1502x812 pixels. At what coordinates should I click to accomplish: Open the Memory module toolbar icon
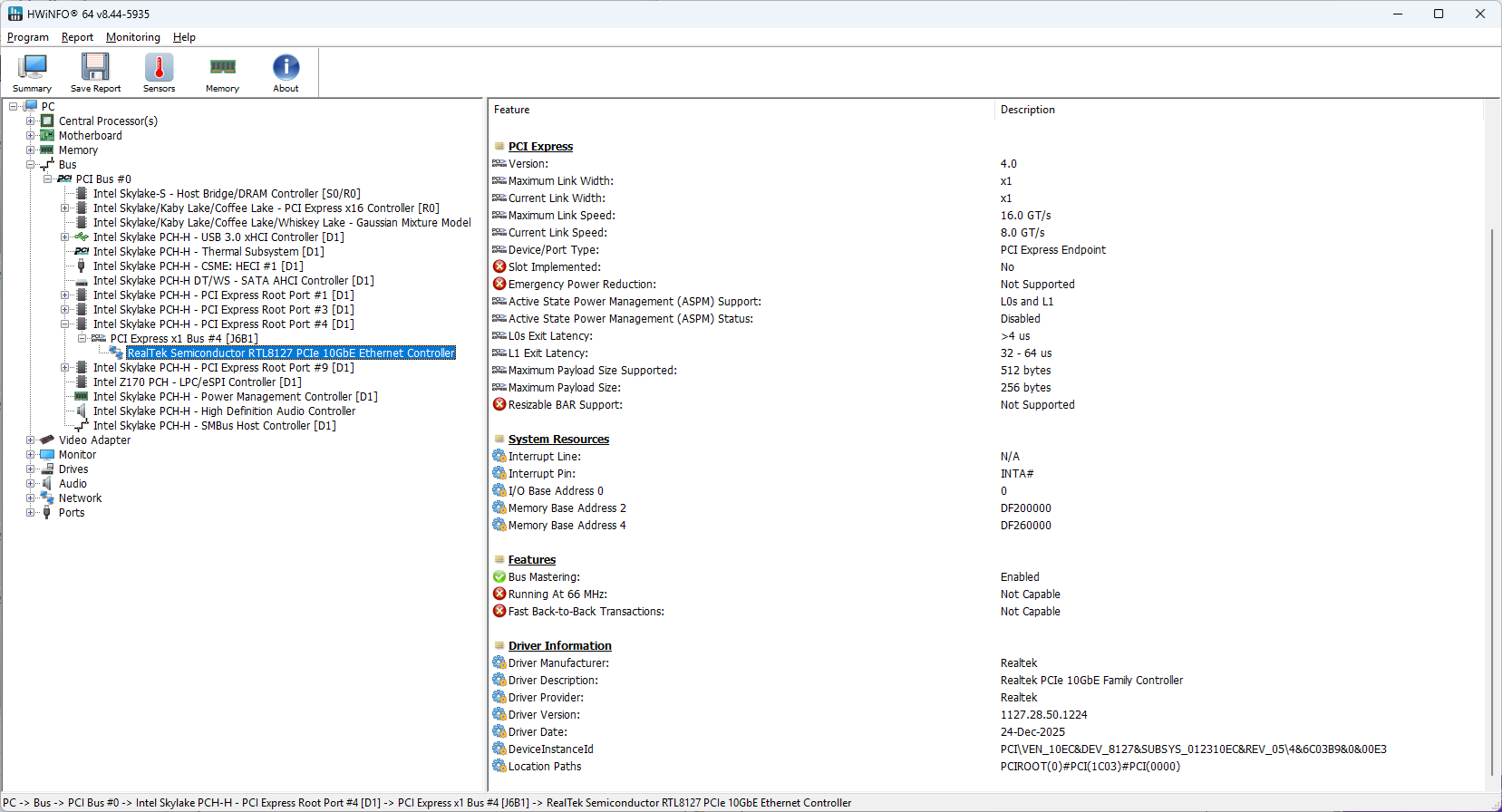[222, 67]
